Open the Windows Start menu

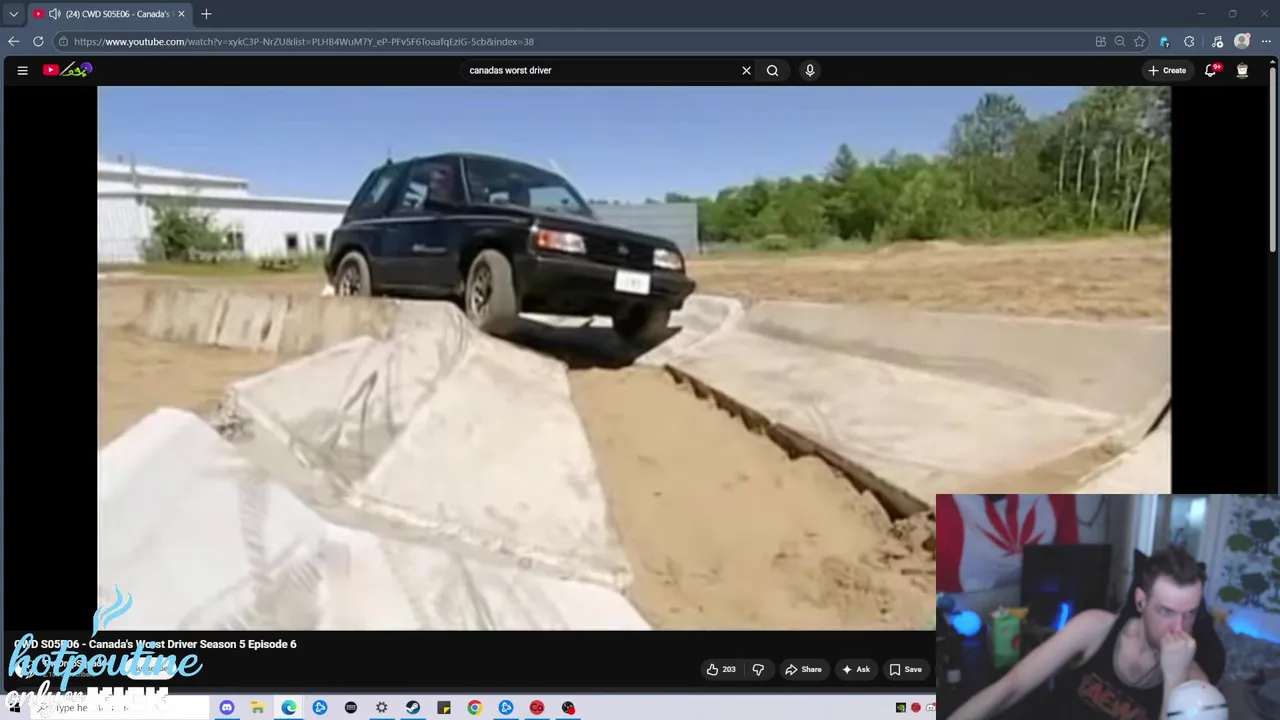(14, 707)
